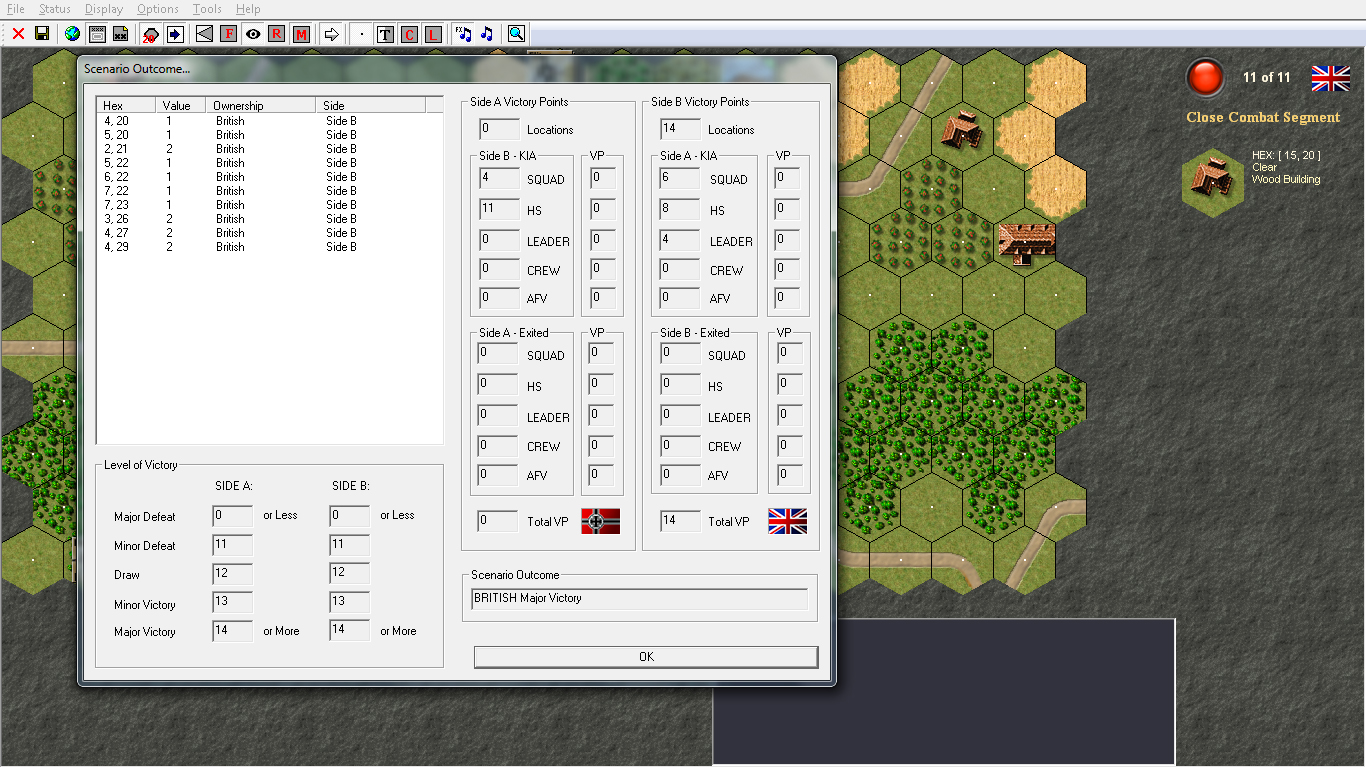Click the Wood Building hex info thumbnail
Viewport: 1366px width, 768px height.
coord(1213,182)
